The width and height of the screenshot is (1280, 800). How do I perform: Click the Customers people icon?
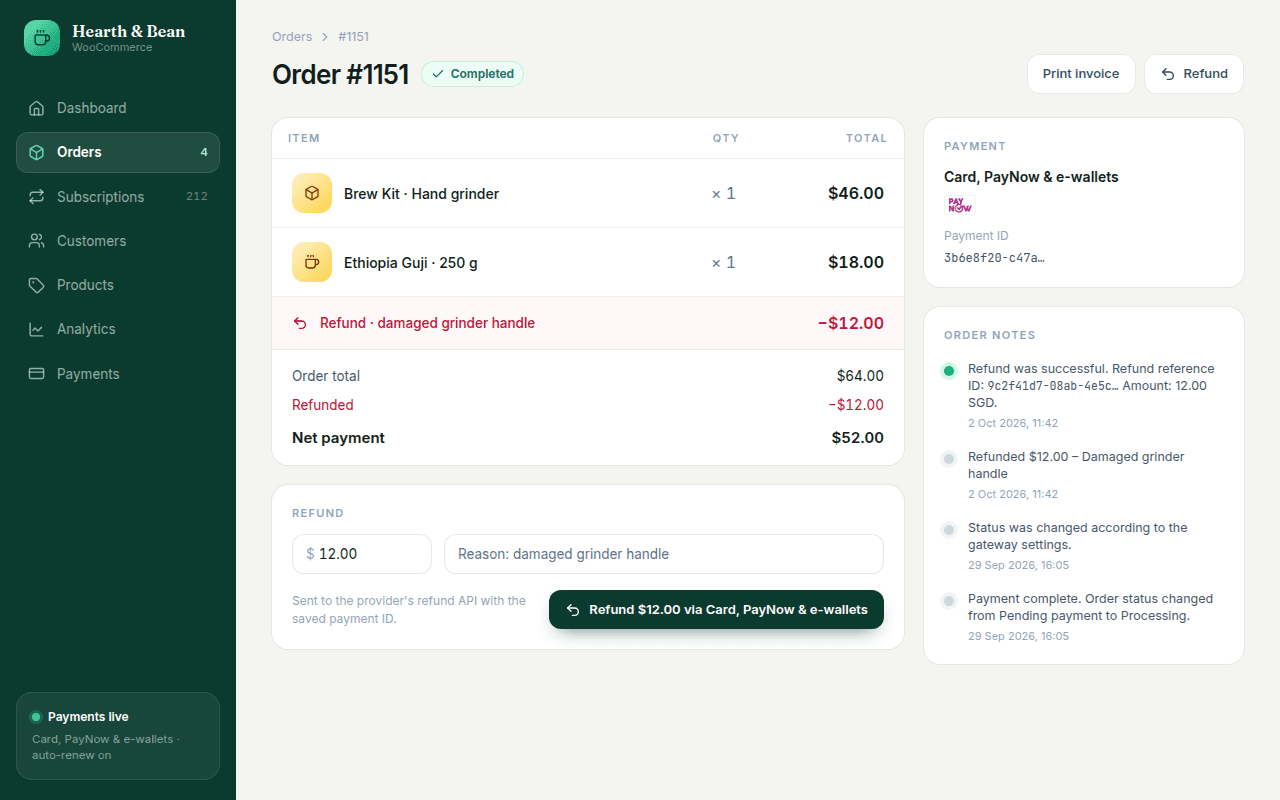pos(37,241)
